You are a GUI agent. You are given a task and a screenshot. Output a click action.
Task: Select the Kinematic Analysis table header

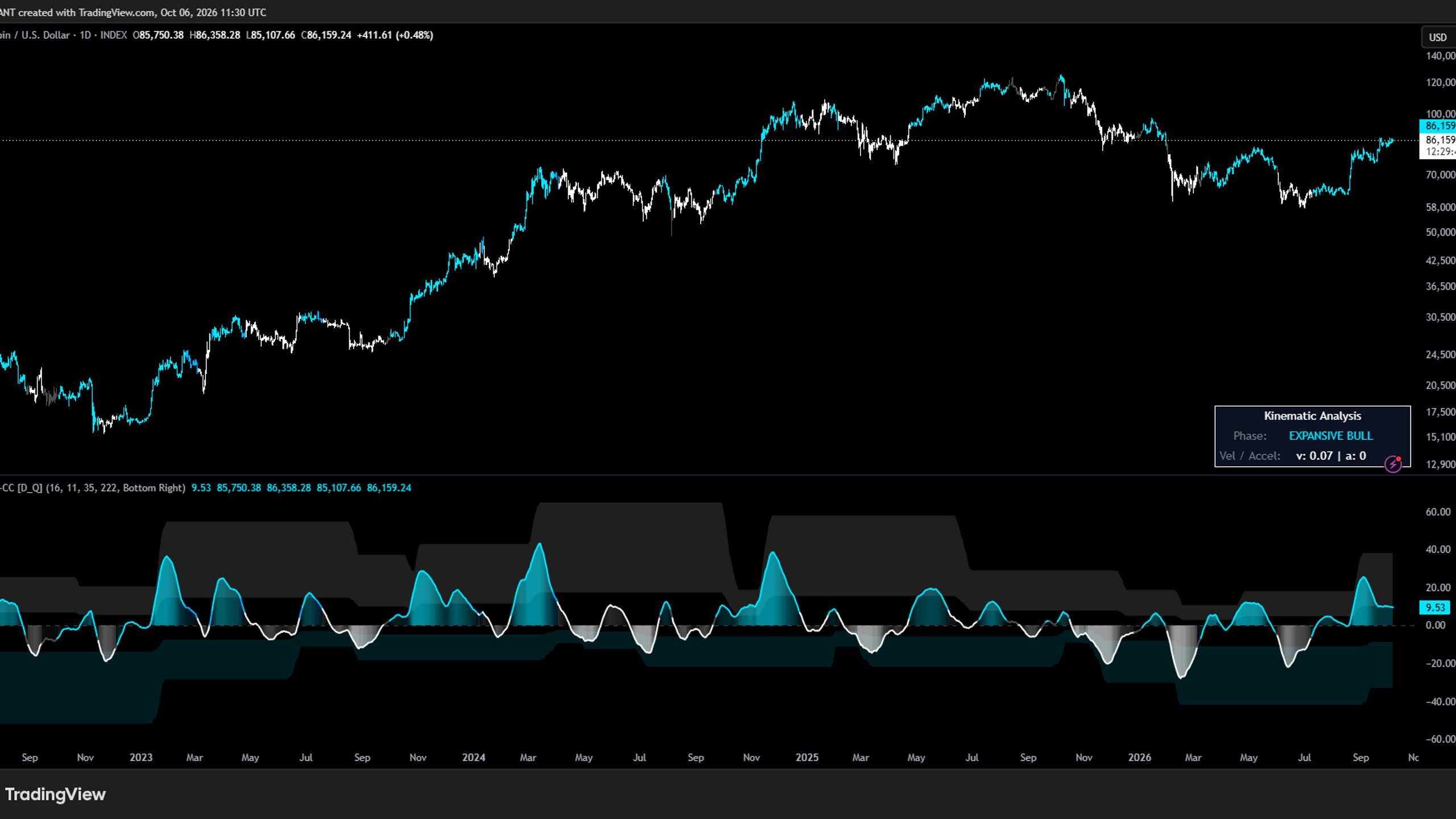pos(1312,416)
